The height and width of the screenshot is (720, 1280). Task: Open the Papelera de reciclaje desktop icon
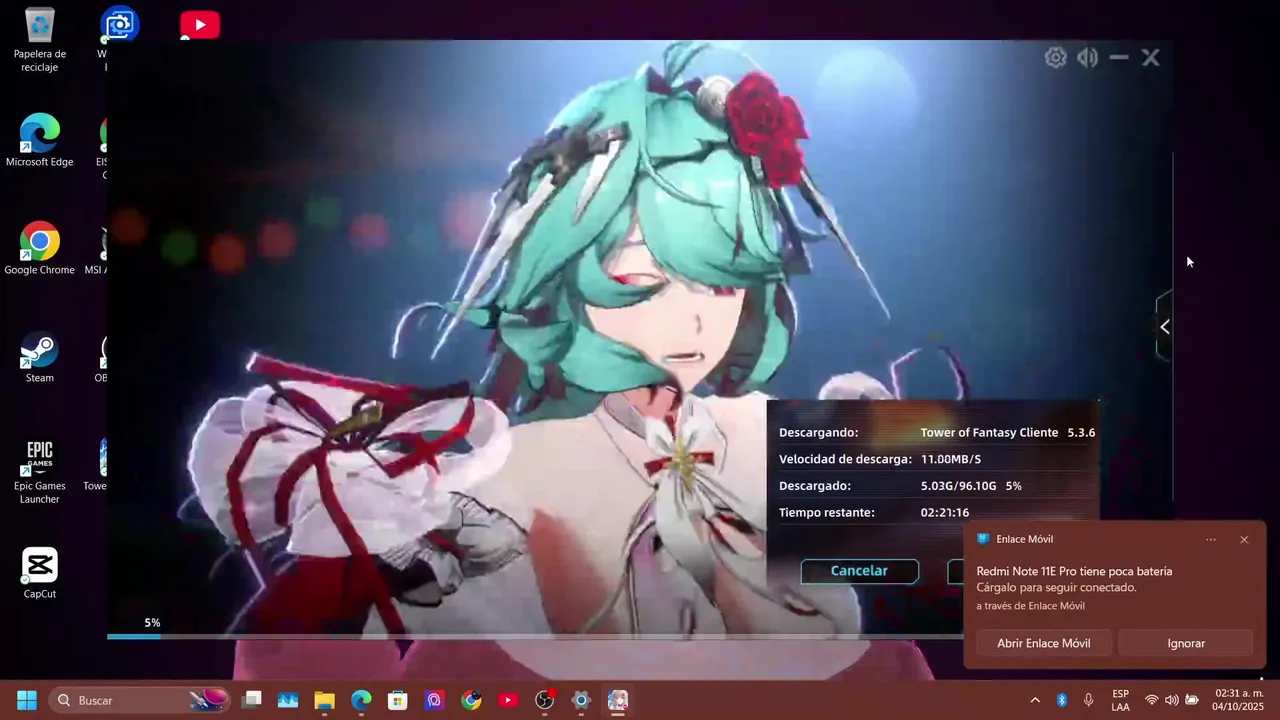(40, 40)
